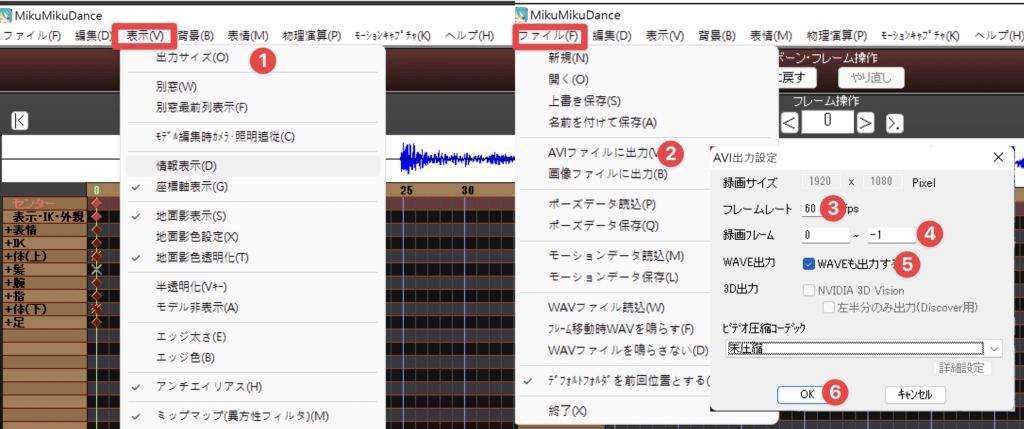Uncheck WAVEも出力する checkbox

coord(809,264)
